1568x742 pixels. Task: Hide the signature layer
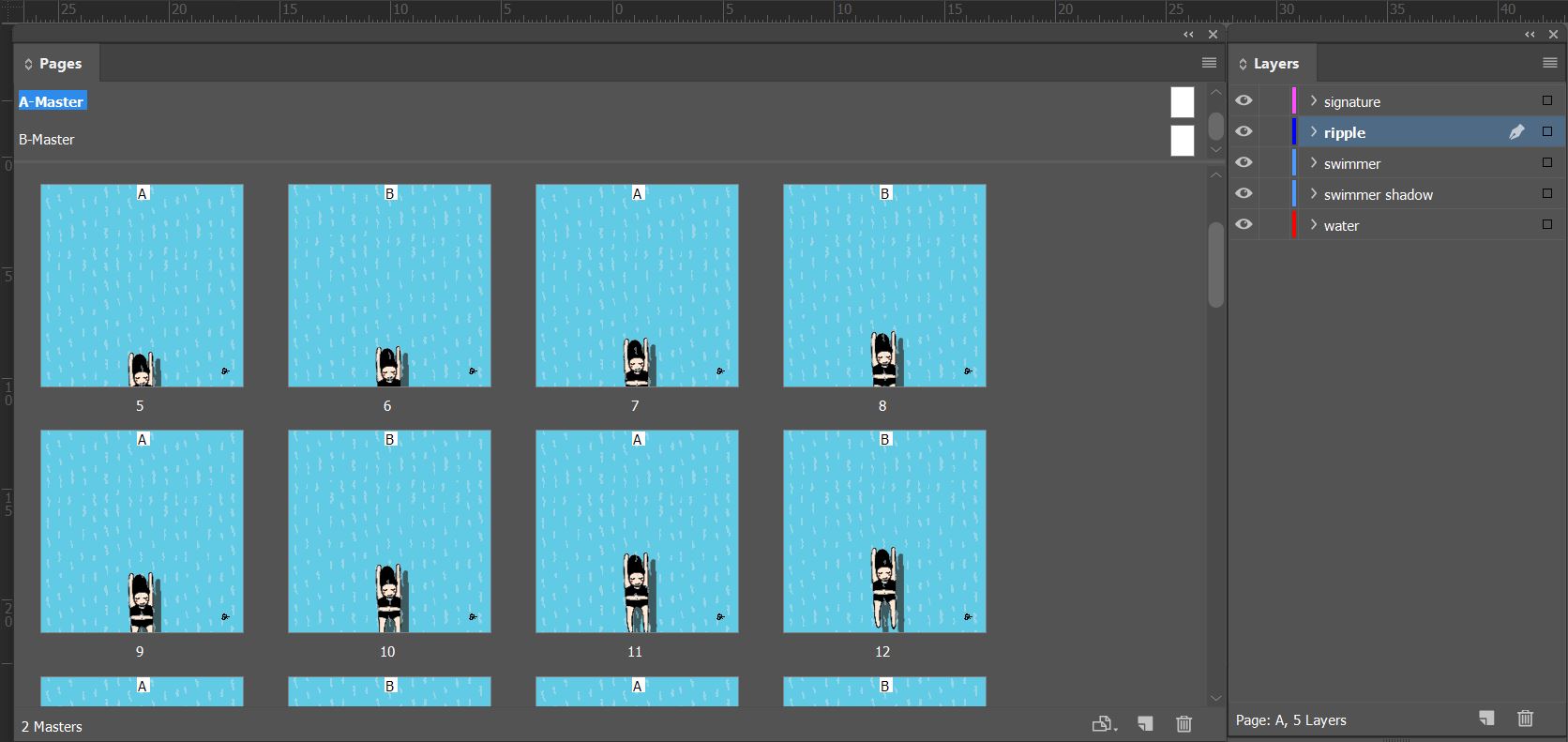[x=1244, y=100]
